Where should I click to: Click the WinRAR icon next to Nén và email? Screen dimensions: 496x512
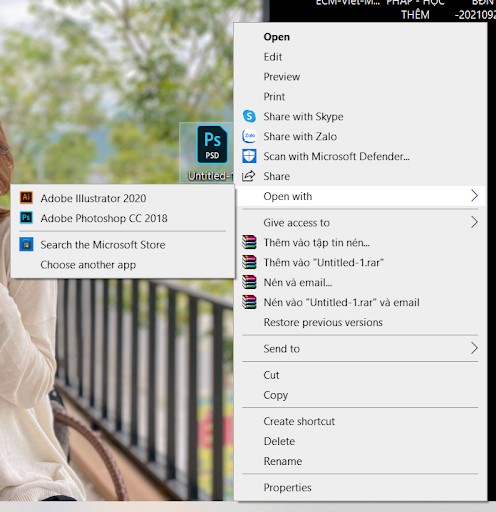point(249,282)
